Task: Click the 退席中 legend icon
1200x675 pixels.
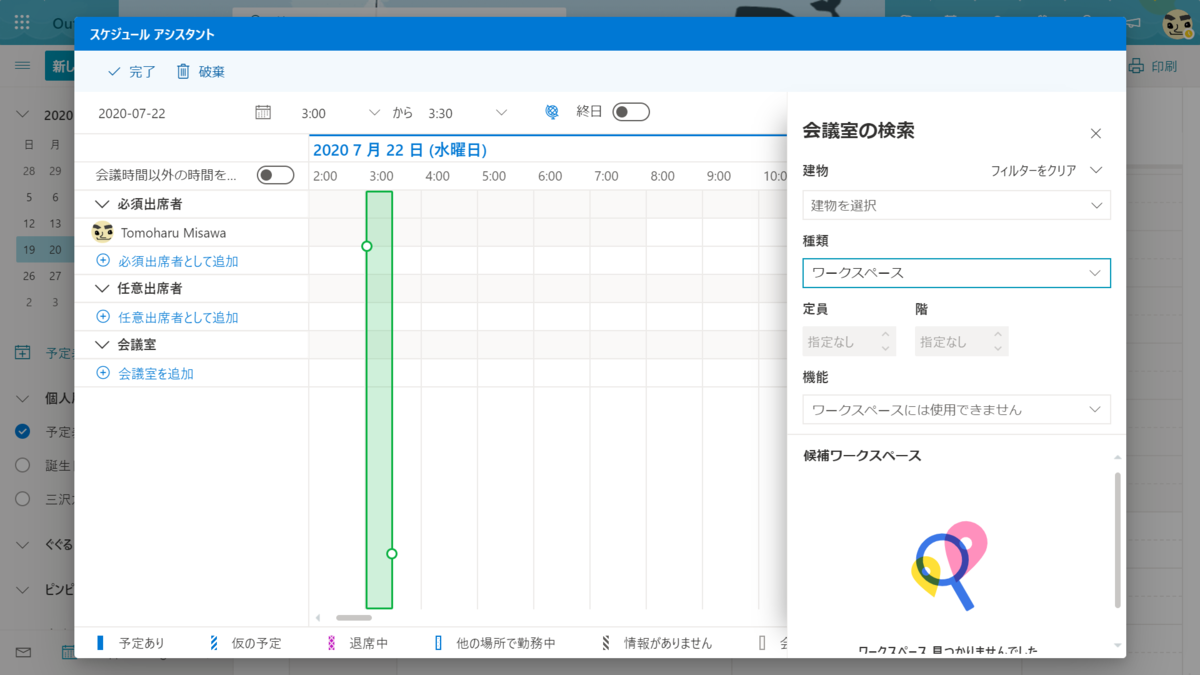Action: [x=332, y=643]
